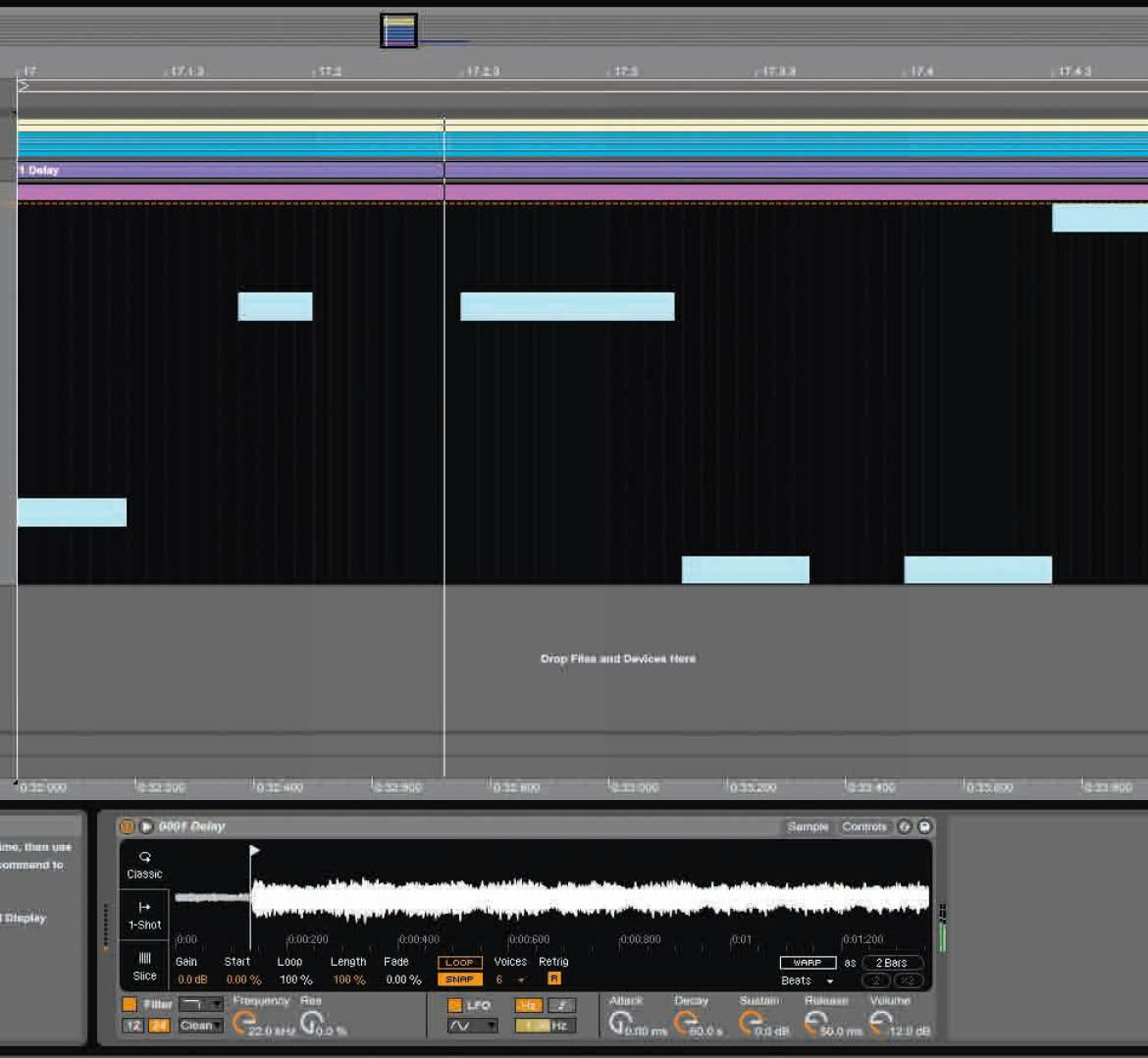Select Slice playback mode
This screenshot has height=1058, width=1148.
144,966
